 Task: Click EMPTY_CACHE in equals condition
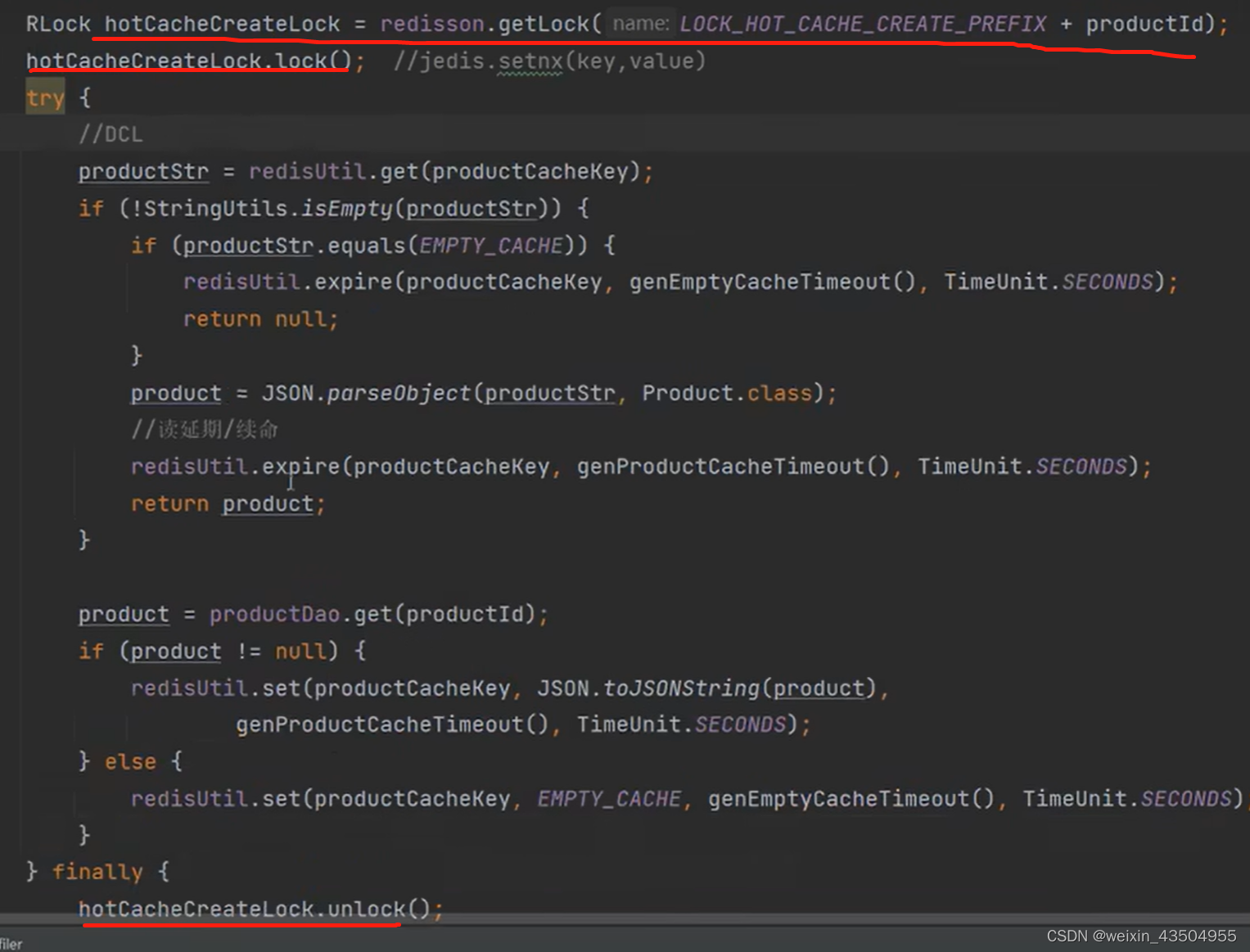click(x=490, y=246)
